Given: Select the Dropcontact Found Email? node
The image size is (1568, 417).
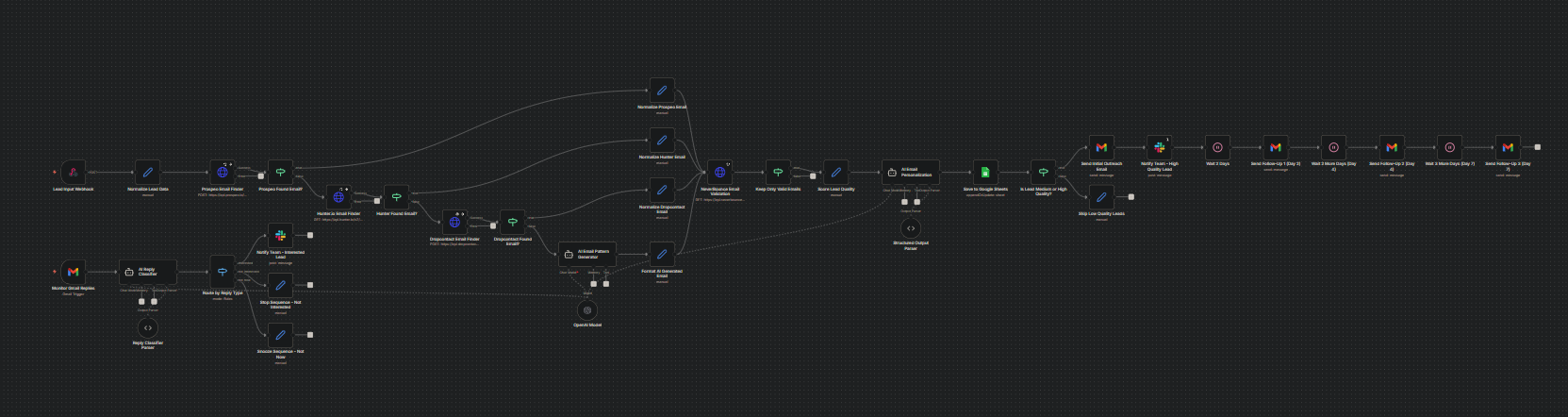Looking at the screenshot, I should tap(512, 223).
